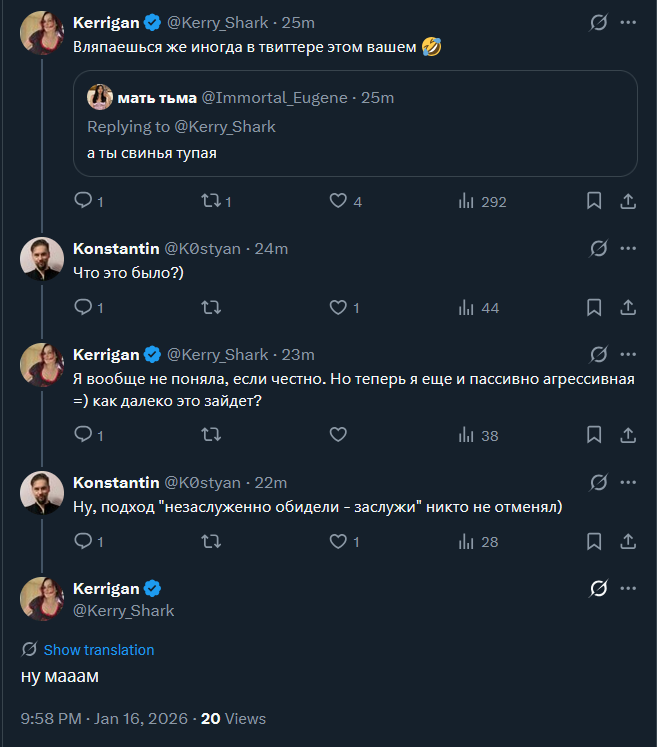Repost Kerrigan's first tweet with quote
Screen dimensions: 657x747
(x=210, y=201)
